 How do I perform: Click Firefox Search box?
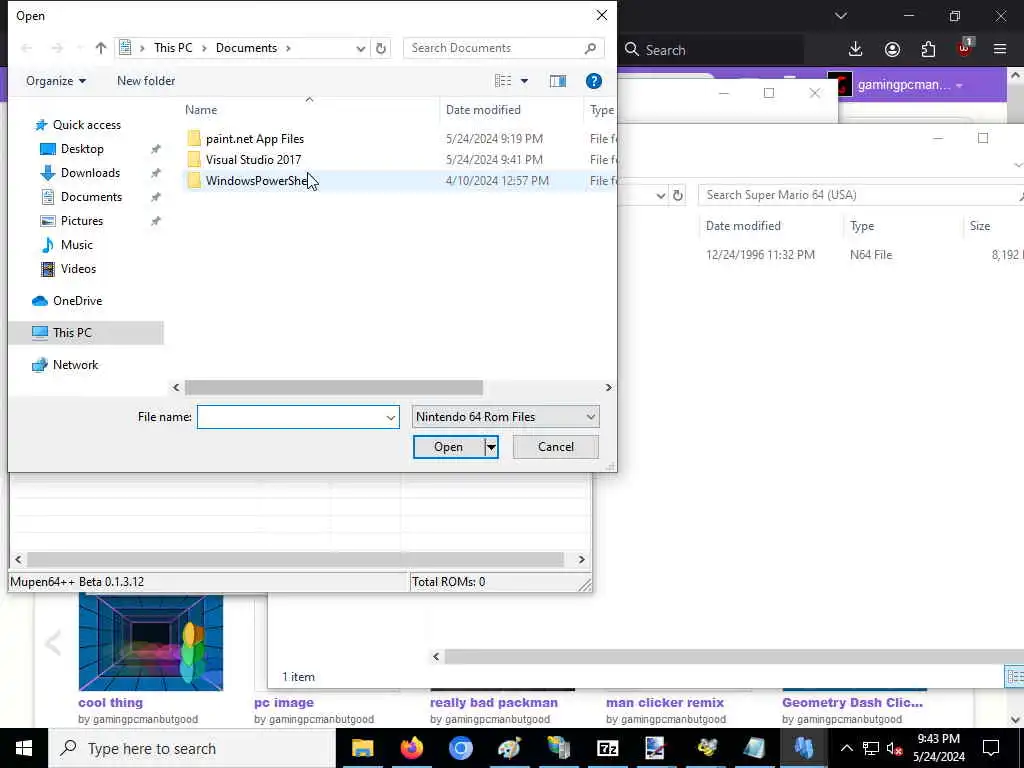[711, 50]
